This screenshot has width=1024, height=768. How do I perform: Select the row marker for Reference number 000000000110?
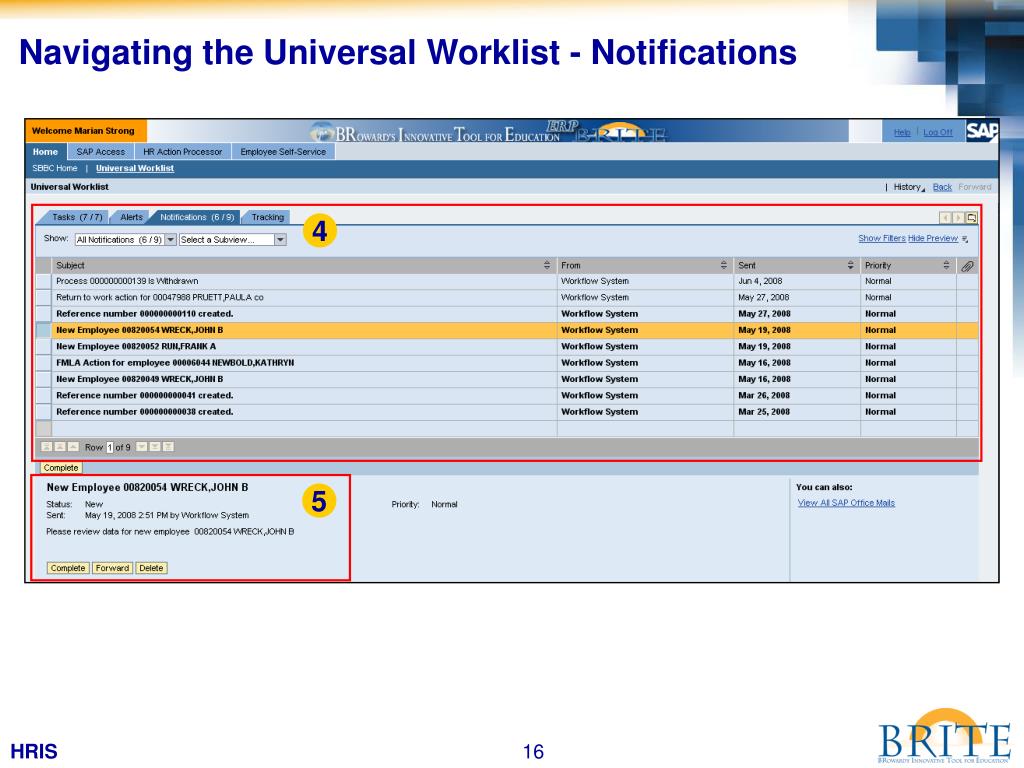tap(44, 314)
